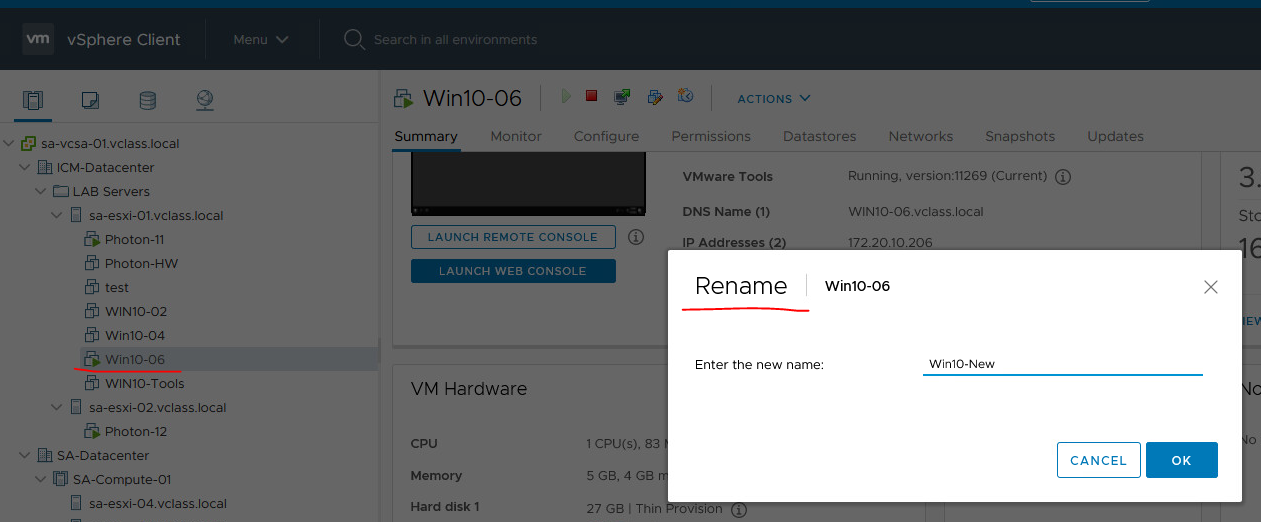Click the LAUNCH WEB CONSOLE button

click(x=513, y=271)
